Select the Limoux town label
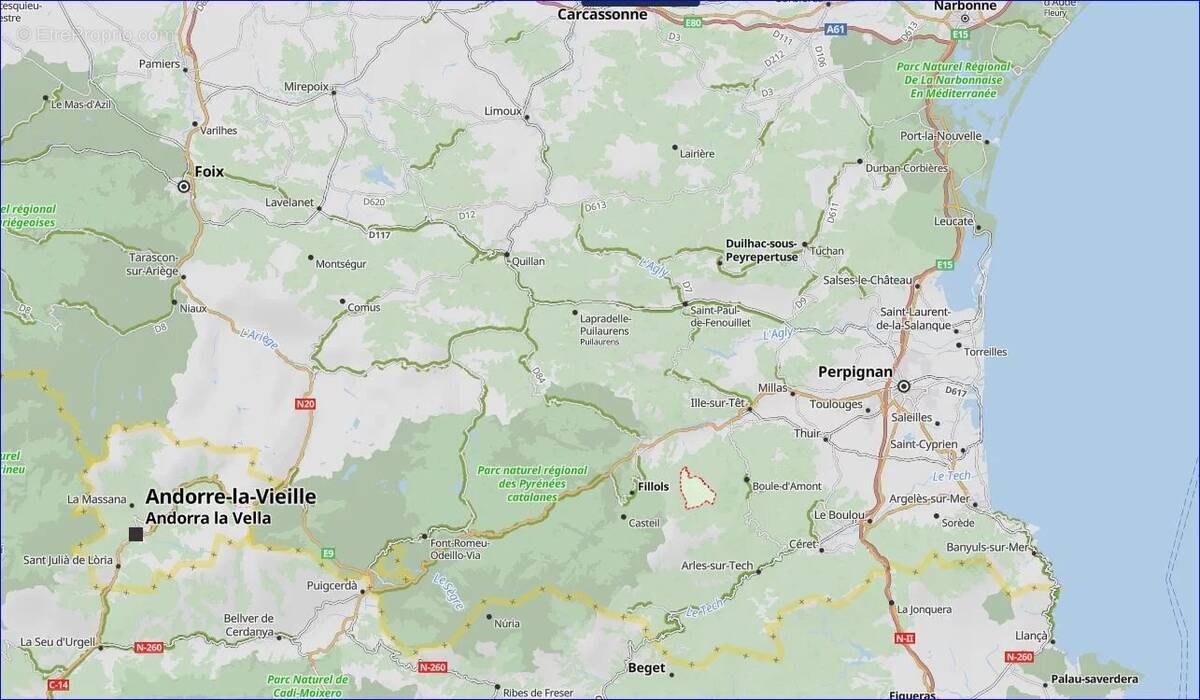 click(x=503, y=110)
